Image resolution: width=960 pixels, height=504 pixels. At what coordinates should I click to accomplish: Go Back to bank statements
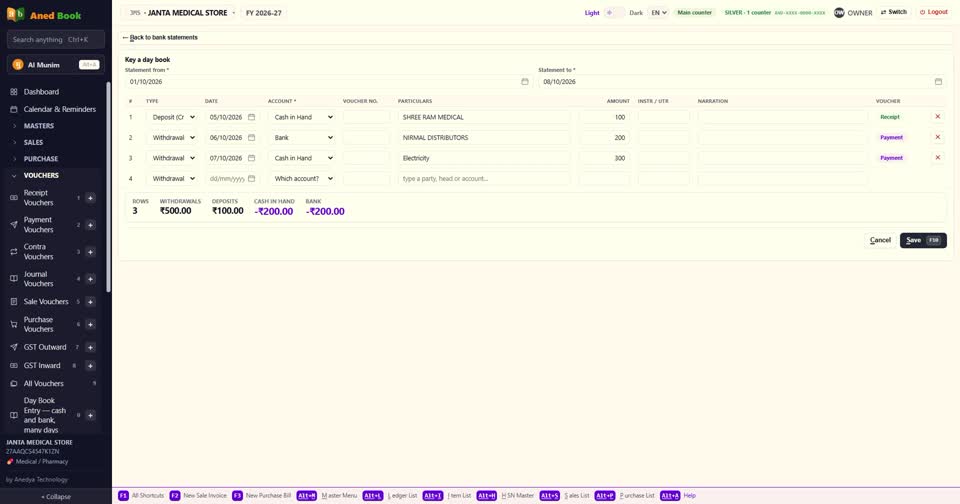coord(160,37)
